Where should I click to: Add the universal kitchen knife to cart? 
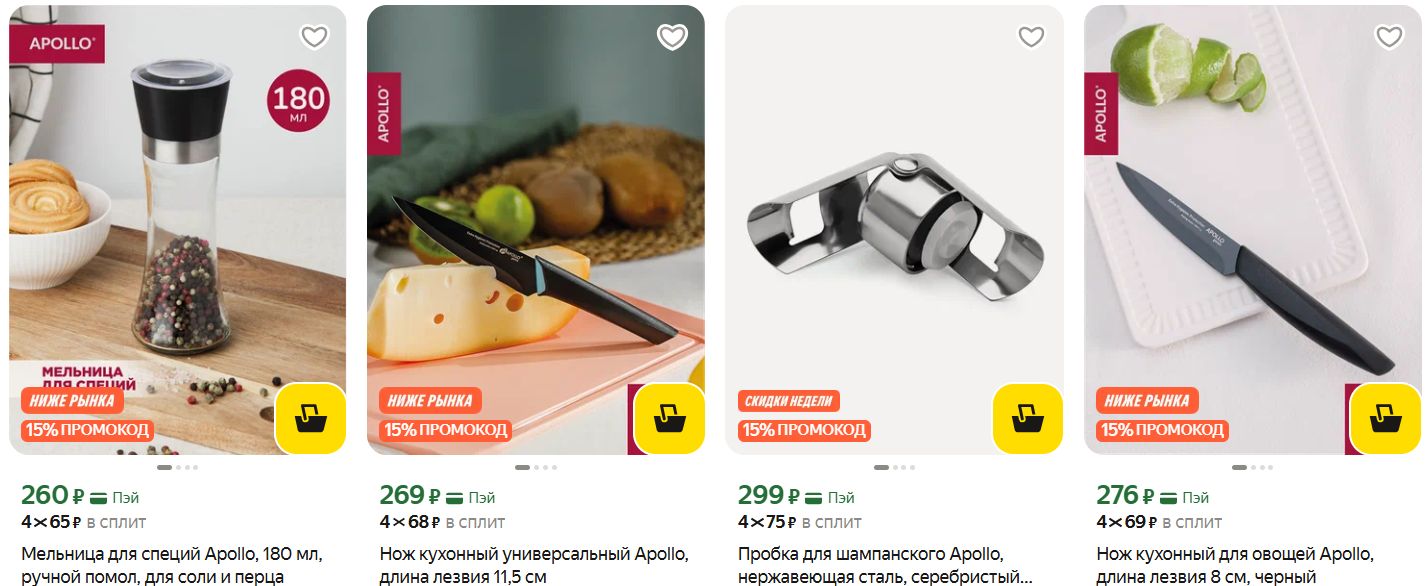(669, 418)
